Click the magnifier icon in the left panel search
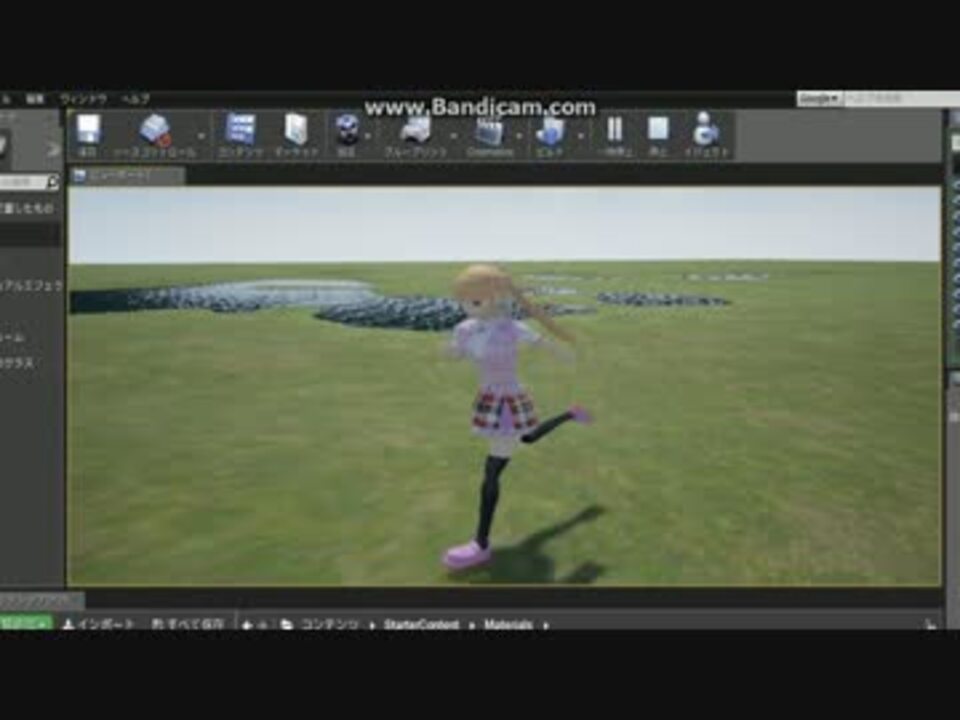The height and width of the screenshot is (720, 960). 53,182
